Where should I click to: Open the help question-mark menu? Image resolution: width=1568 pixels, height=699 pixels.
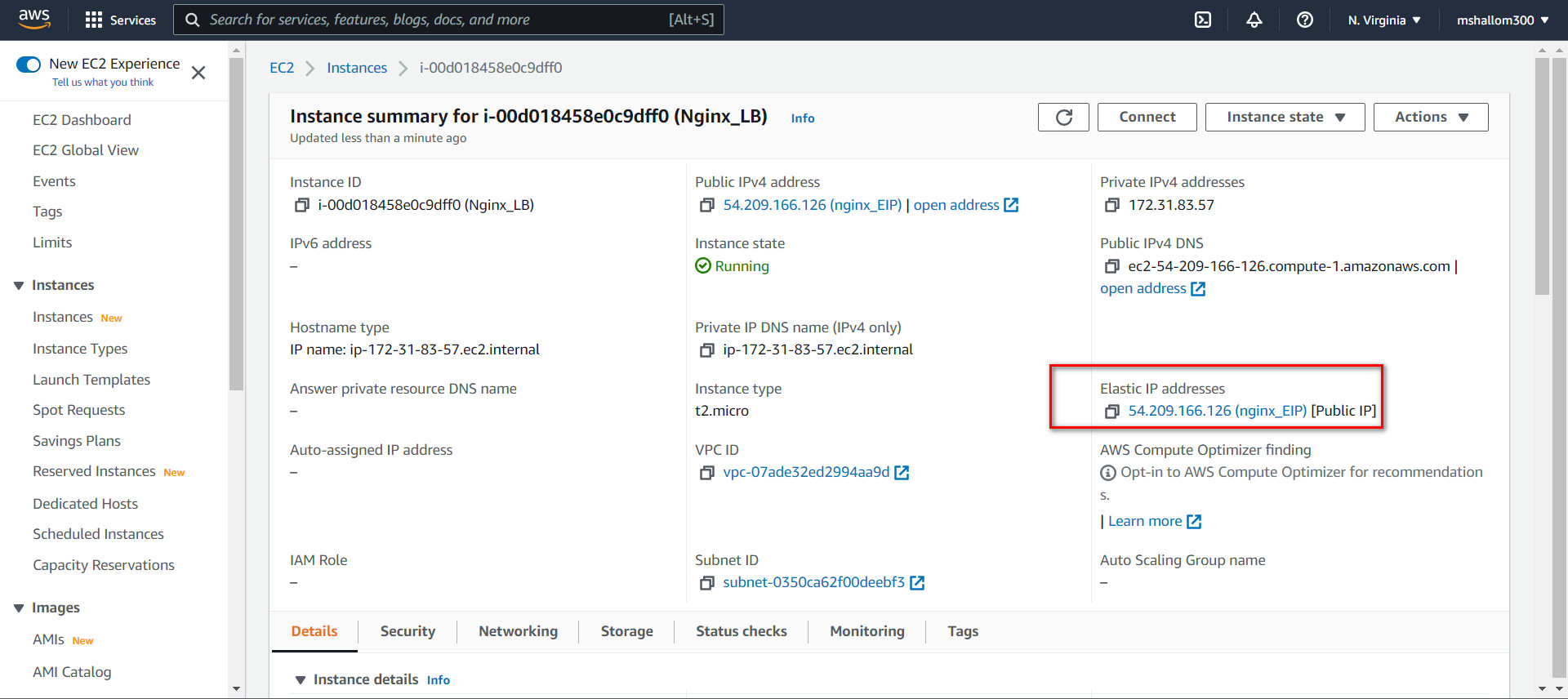1305,20
